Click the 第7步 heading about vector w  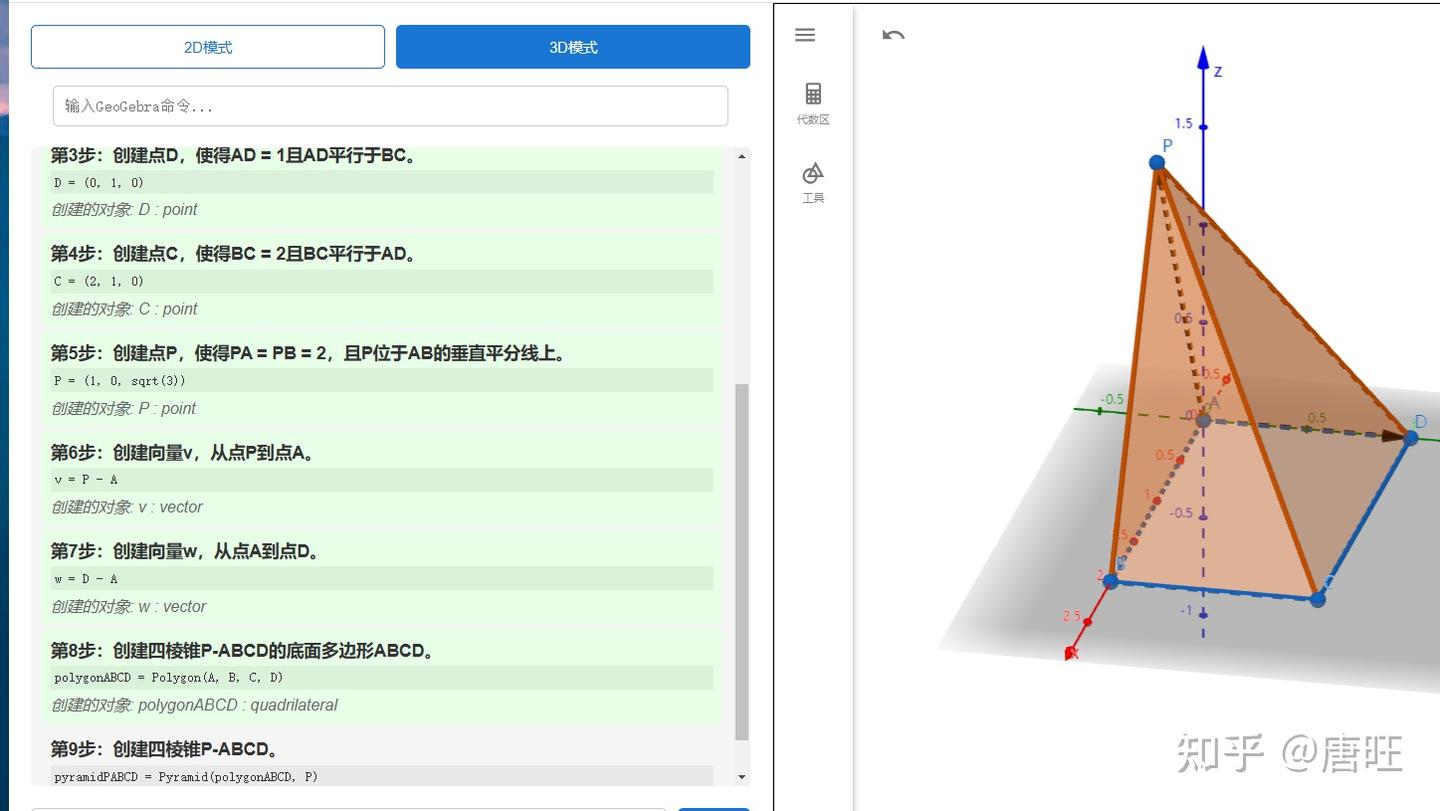pos(185,551)
